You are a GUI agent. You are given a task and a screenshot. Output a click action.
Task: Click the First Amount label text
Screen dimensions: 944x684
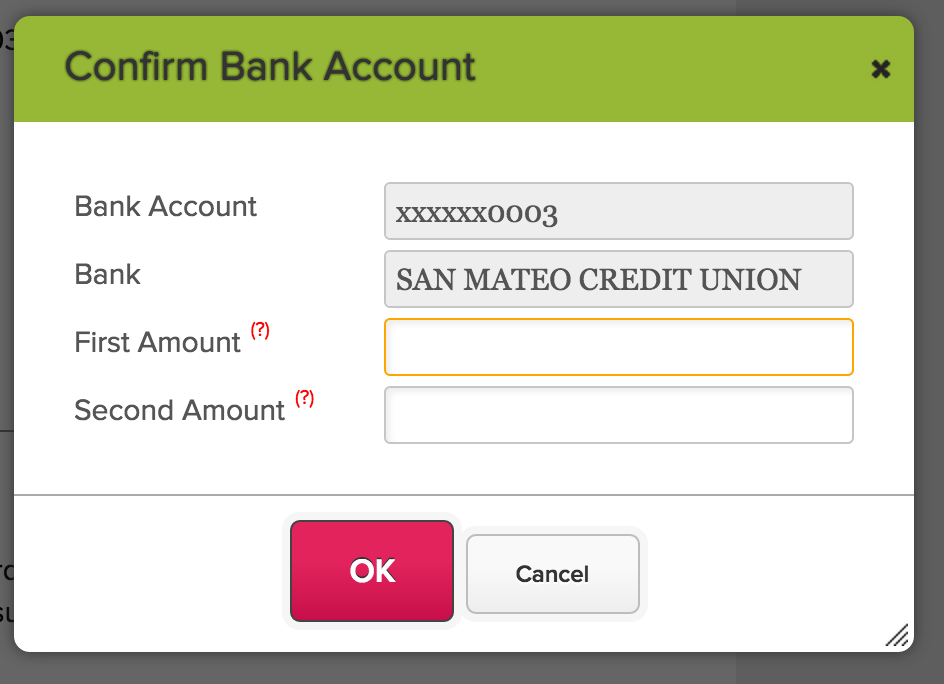pyautogui.click(x=157, y=343)
